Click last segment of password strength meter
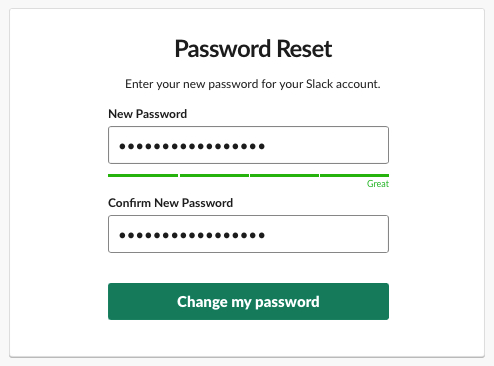 (x=355, y=175)
